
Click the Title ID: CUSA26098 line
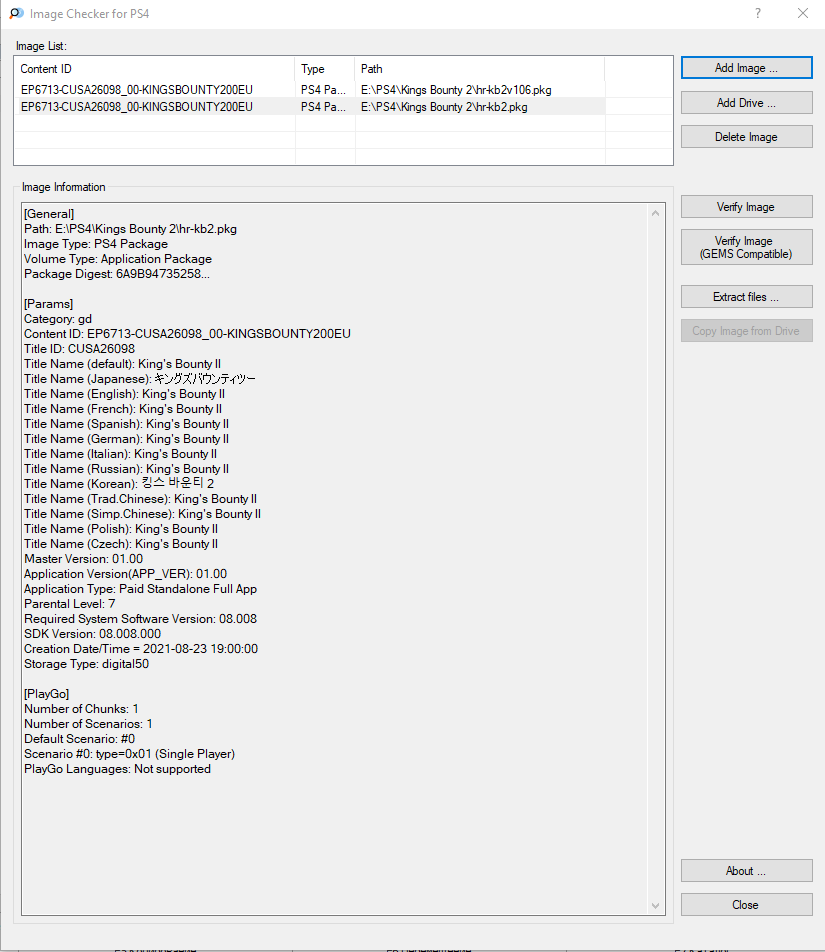click(80, 349)
